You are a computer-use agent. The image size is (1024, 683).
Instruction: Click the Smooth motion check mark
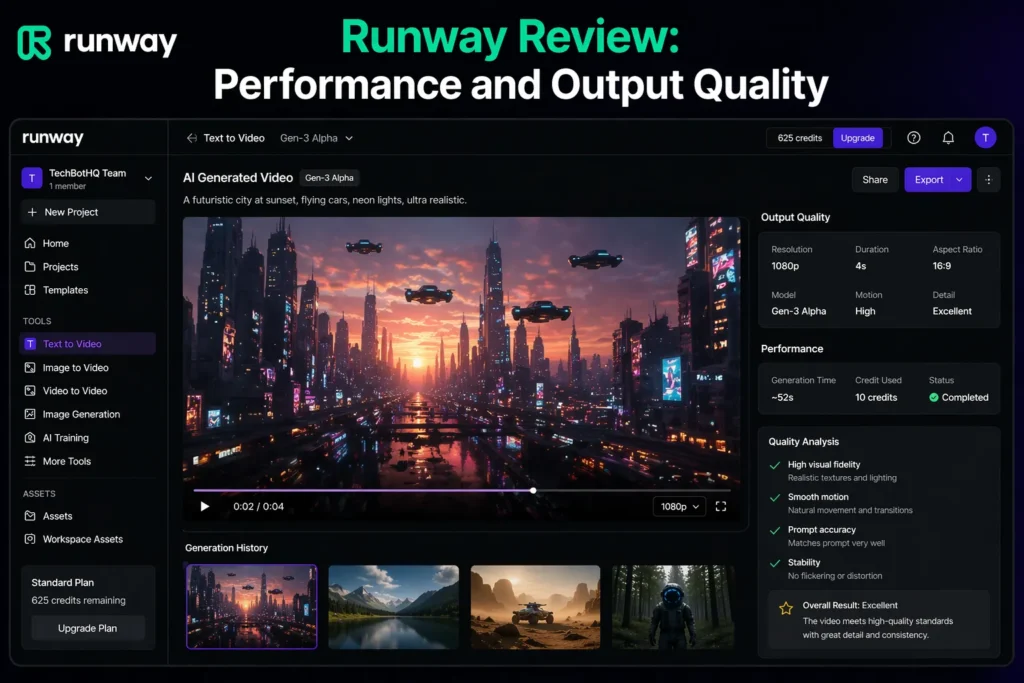tap(775, 498)
